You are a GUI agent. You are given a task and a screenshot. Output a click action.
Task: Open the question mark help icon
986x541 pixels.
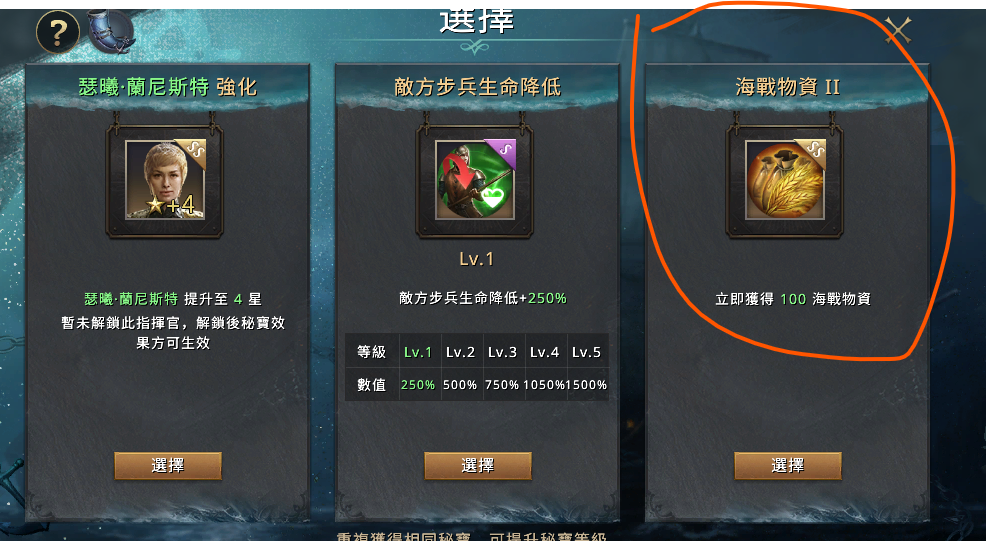point(58,32)
